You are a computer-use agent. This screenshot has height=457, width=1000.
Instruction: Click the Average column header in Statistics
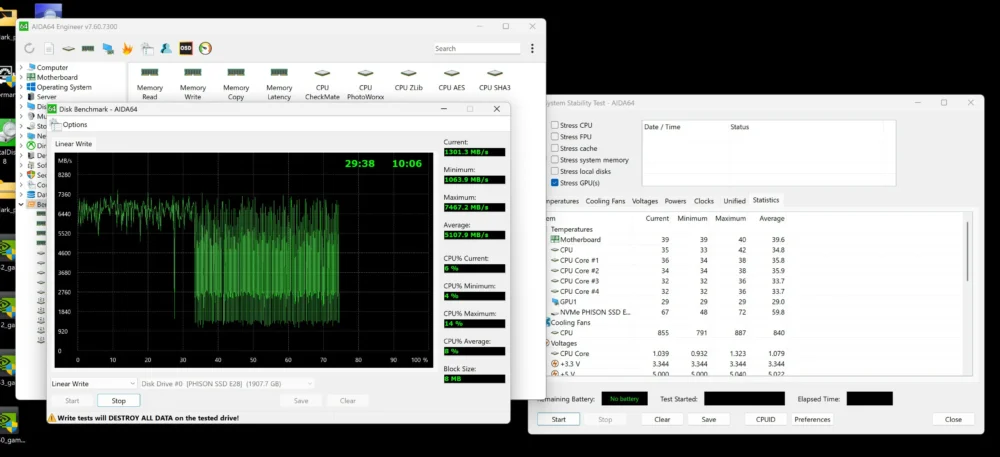point(772,219)
